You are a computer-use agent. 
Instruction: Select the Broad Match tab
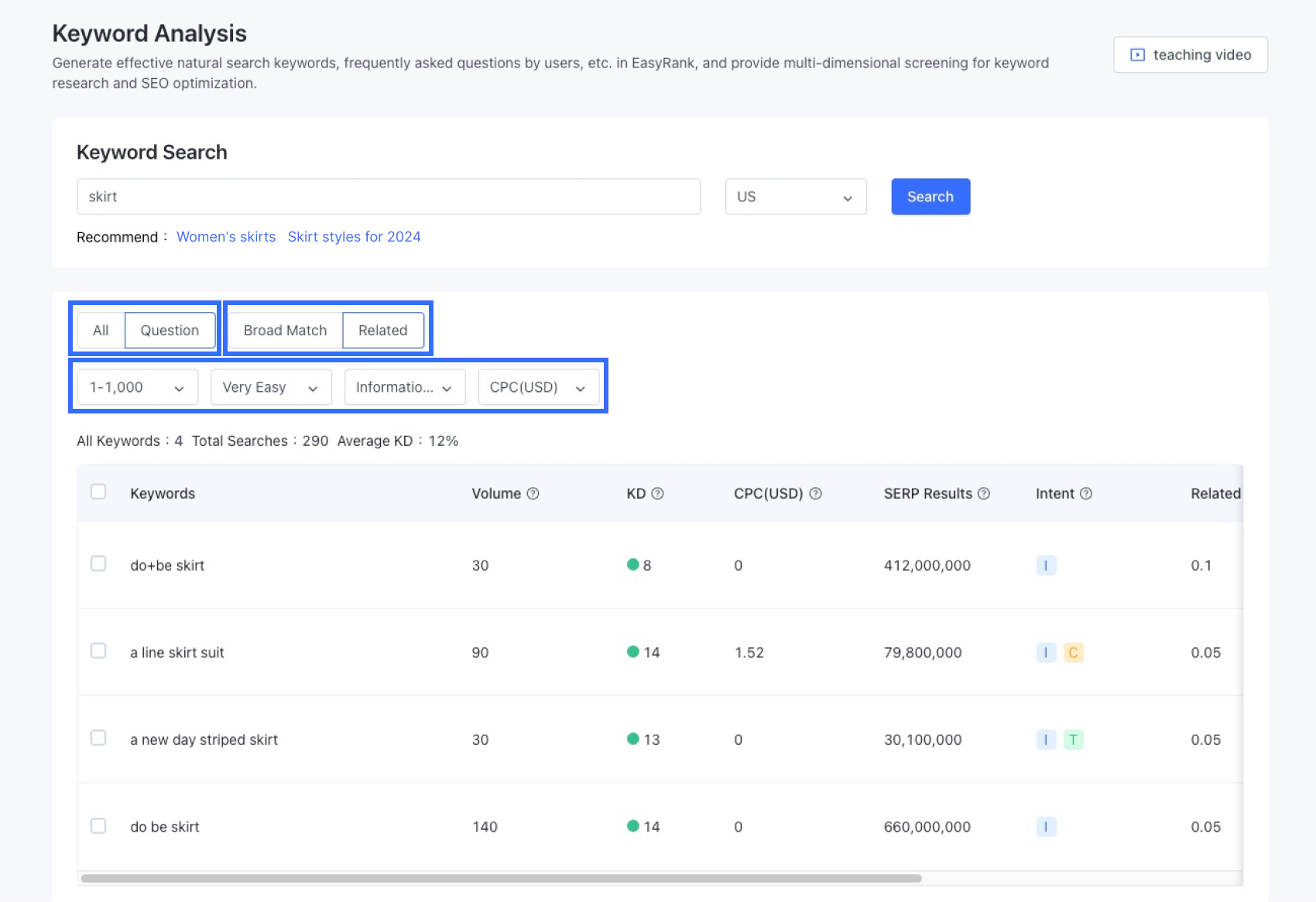tap(285, 331)
